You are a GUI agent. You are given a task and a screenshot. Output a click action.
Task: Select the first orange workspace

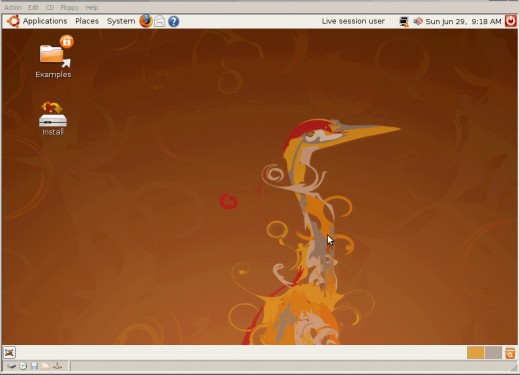tap(476, 353)
